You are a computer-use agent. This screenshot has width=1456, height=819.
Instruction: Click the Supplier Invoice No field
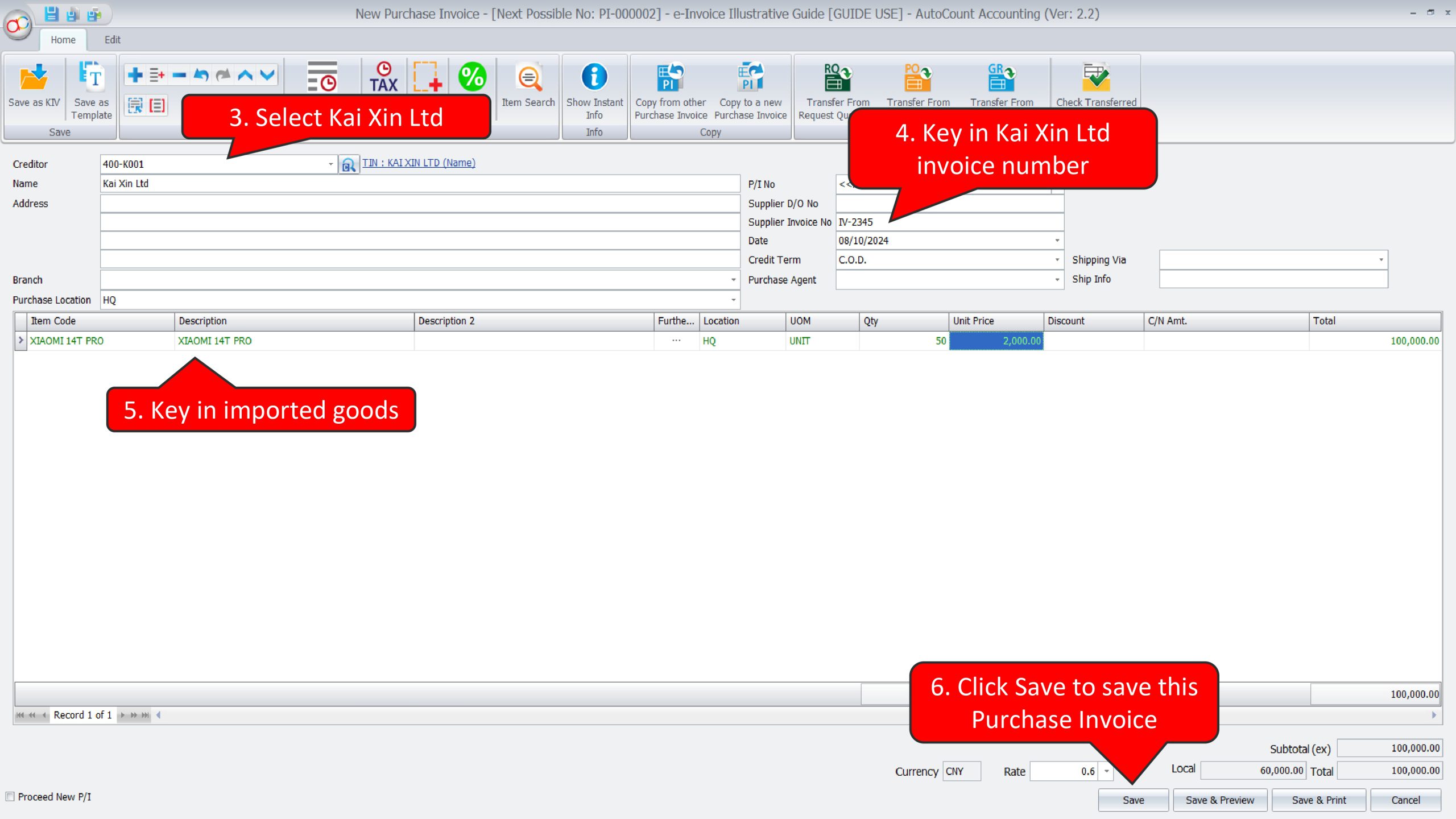pyautogui.click(x=949, y=222)
